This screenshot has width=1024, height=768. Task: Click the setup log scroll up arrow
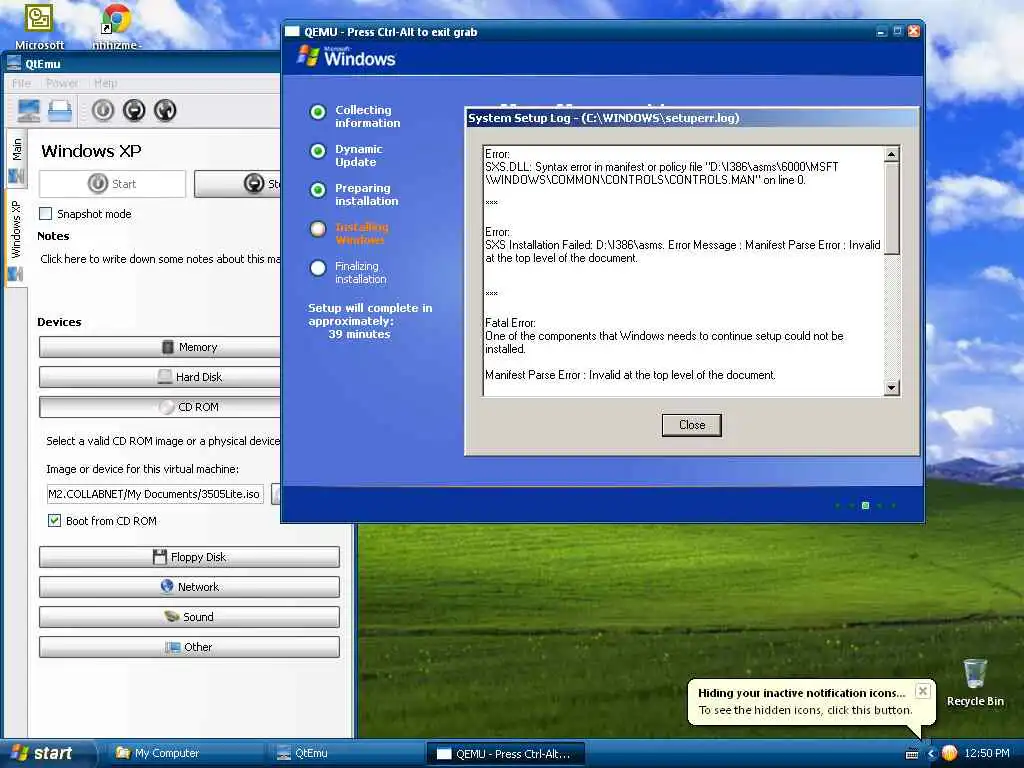pos(891,154)
